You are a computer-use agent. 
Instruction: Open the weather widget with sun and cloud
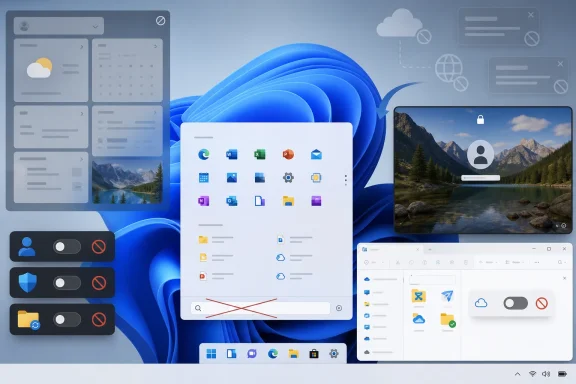click(51, 70)
